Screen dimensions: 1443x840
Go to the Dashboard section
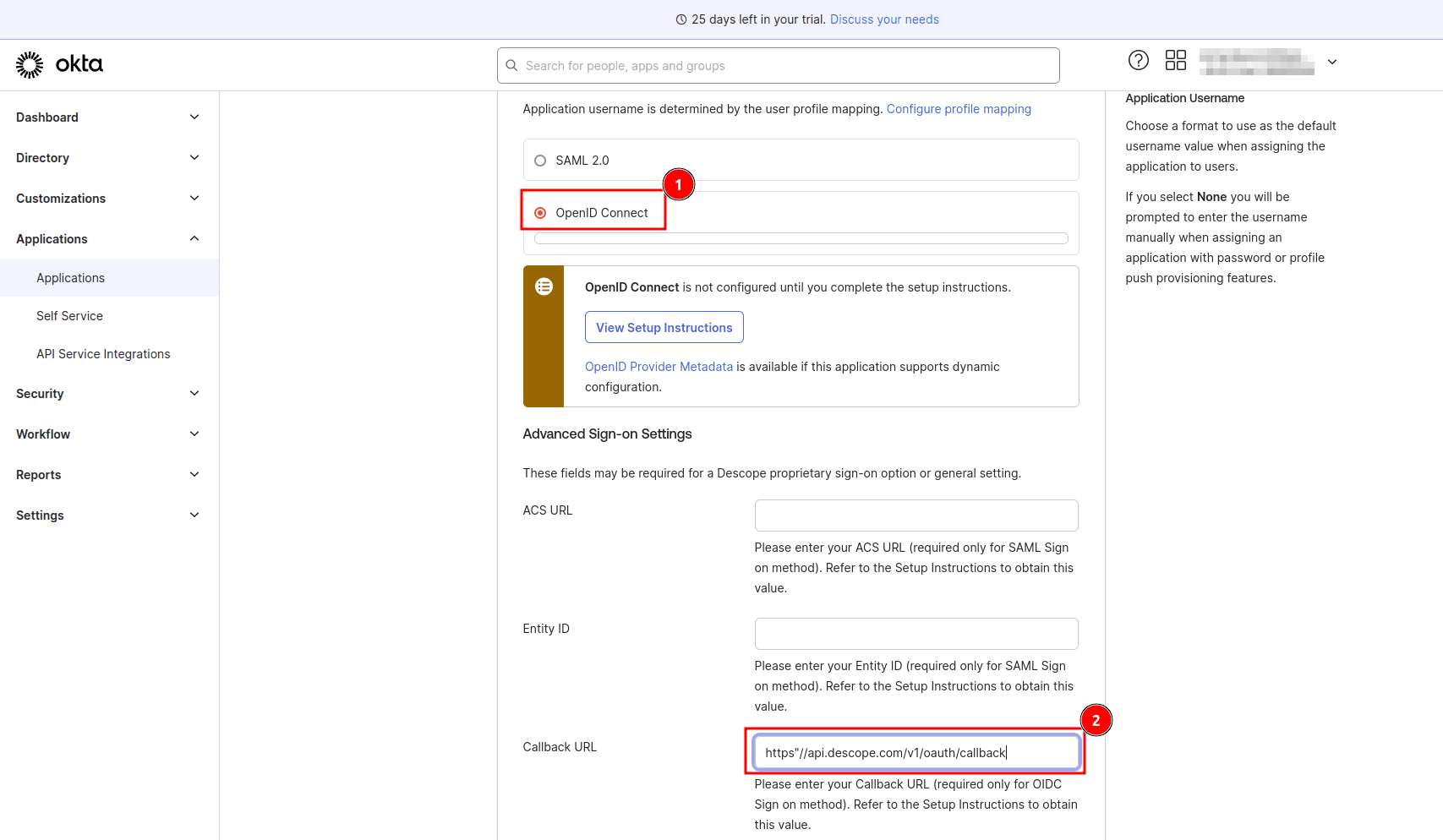click(x=46, y=117)
